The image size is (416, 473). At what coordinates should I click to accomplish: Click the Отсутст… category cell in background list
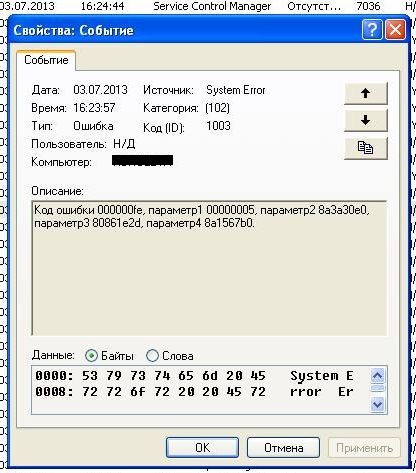[x=314, y=6]
